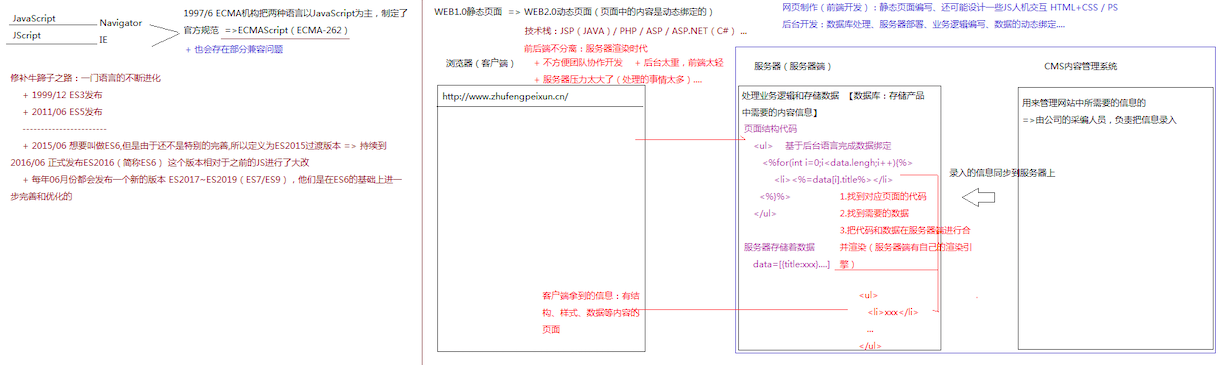Select the '<%for(int i=0;i<data.lengh;i++){%>' code line
Screen dimensions: 1220x365
click(837, 162)
